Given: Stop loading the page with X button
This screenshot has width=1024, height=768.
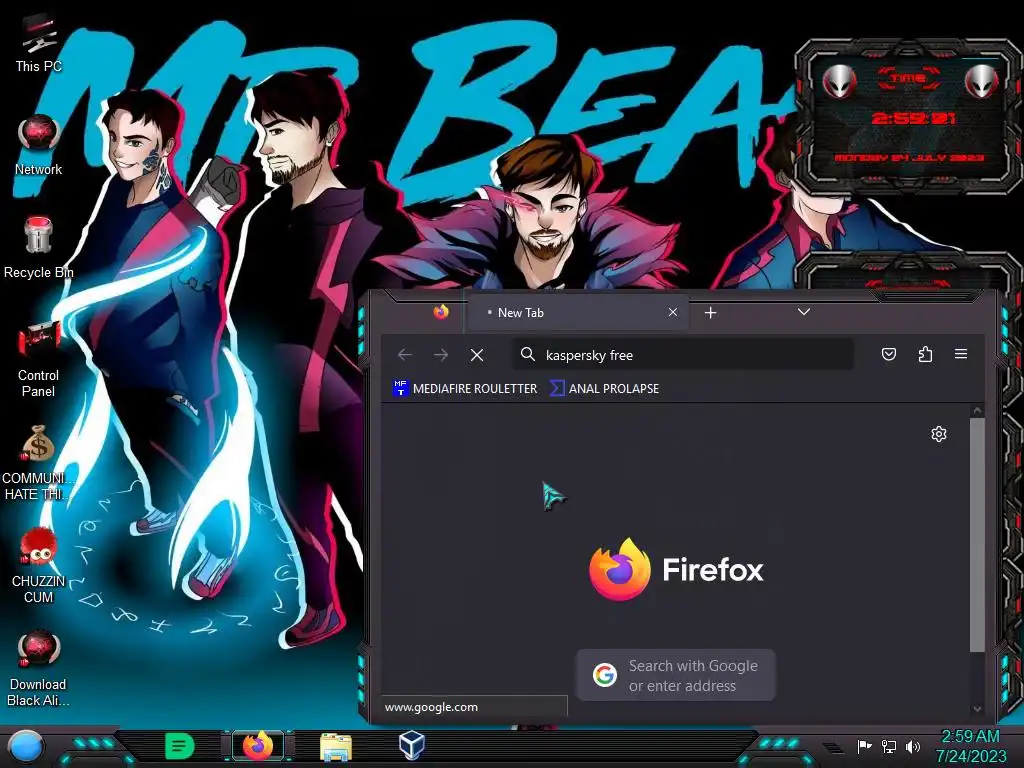Looking at the screenshot, I should pyautogui.click(x=477, y=355).
